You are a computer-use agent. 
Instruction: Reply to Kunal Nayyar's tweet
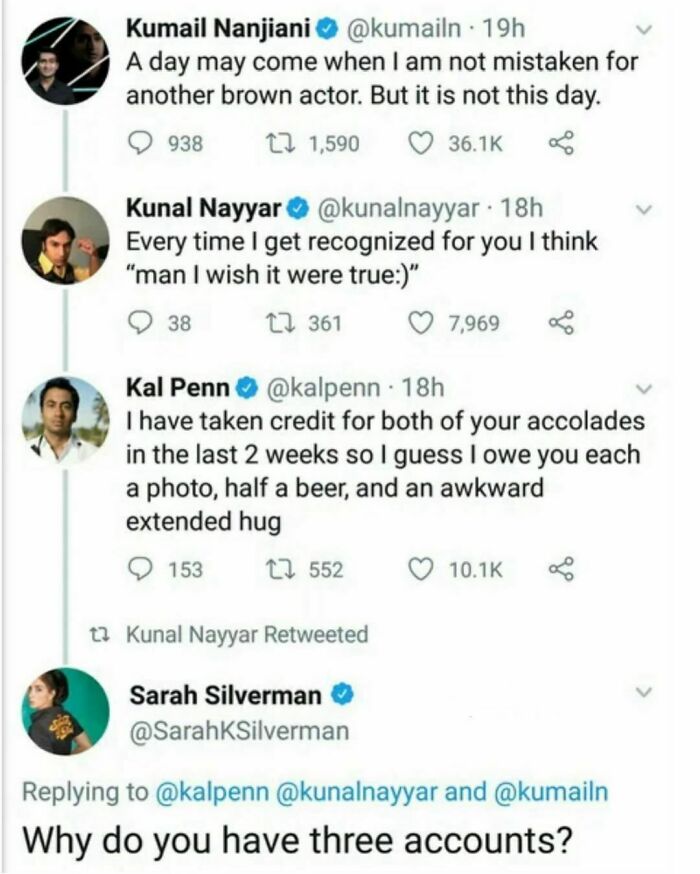coord(142,323)
